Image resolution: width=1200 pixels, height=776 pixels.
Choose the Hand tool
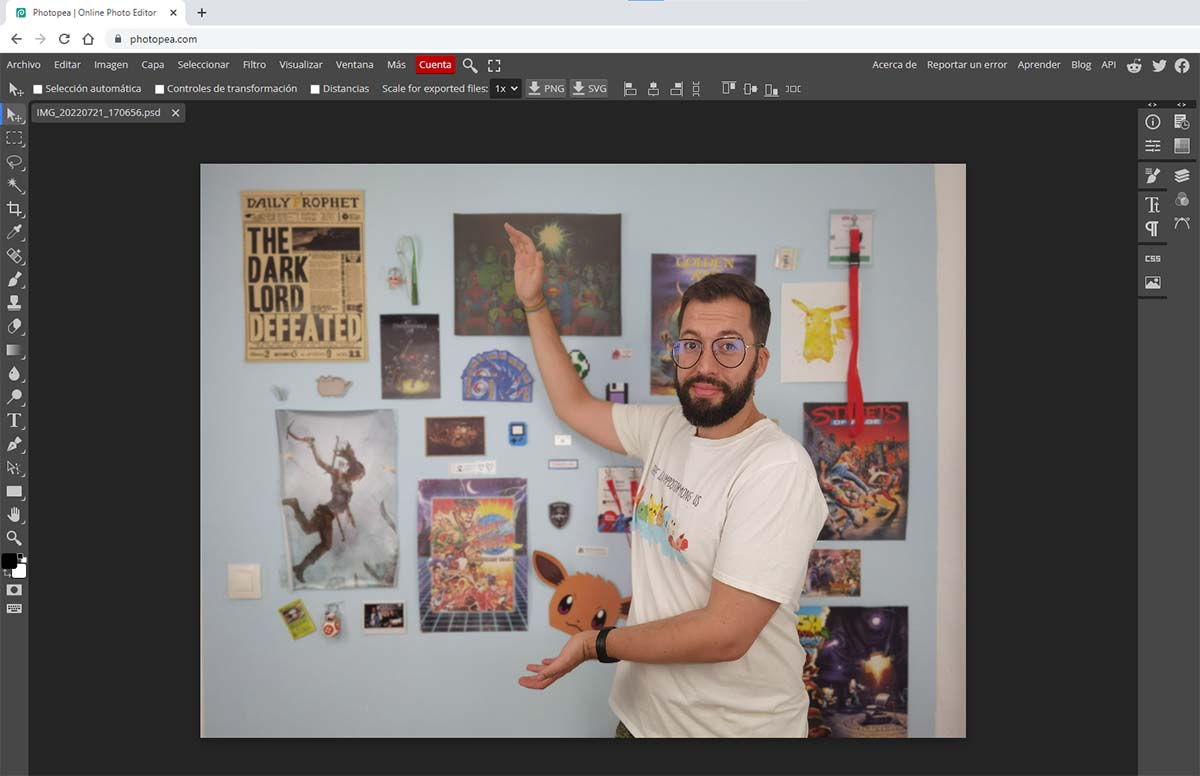point(15,514)
